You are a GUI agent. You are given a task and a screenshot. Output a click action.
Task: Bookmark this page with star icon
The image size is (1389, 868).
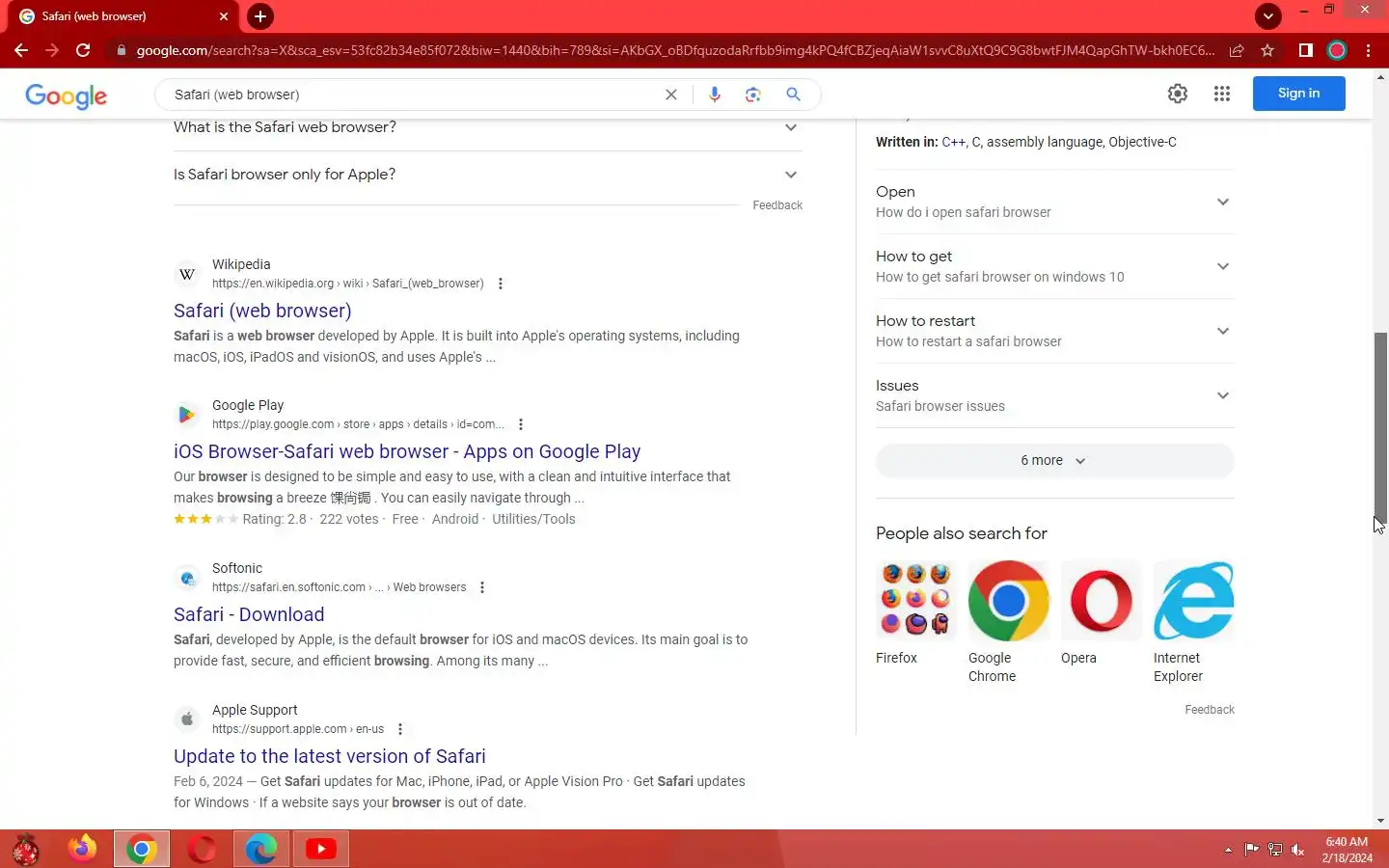click(x=1267, y=50)
